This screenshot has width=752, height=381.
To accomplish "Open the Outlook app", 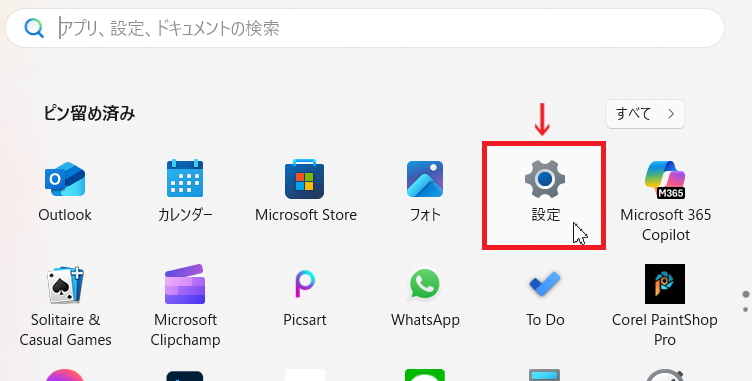I will (65, 192).
